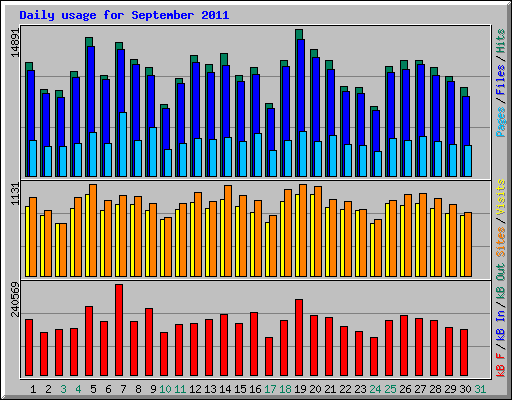The image size is (512, 400).
Task: Click the green weekend day label 24
Action: [375, 389]
